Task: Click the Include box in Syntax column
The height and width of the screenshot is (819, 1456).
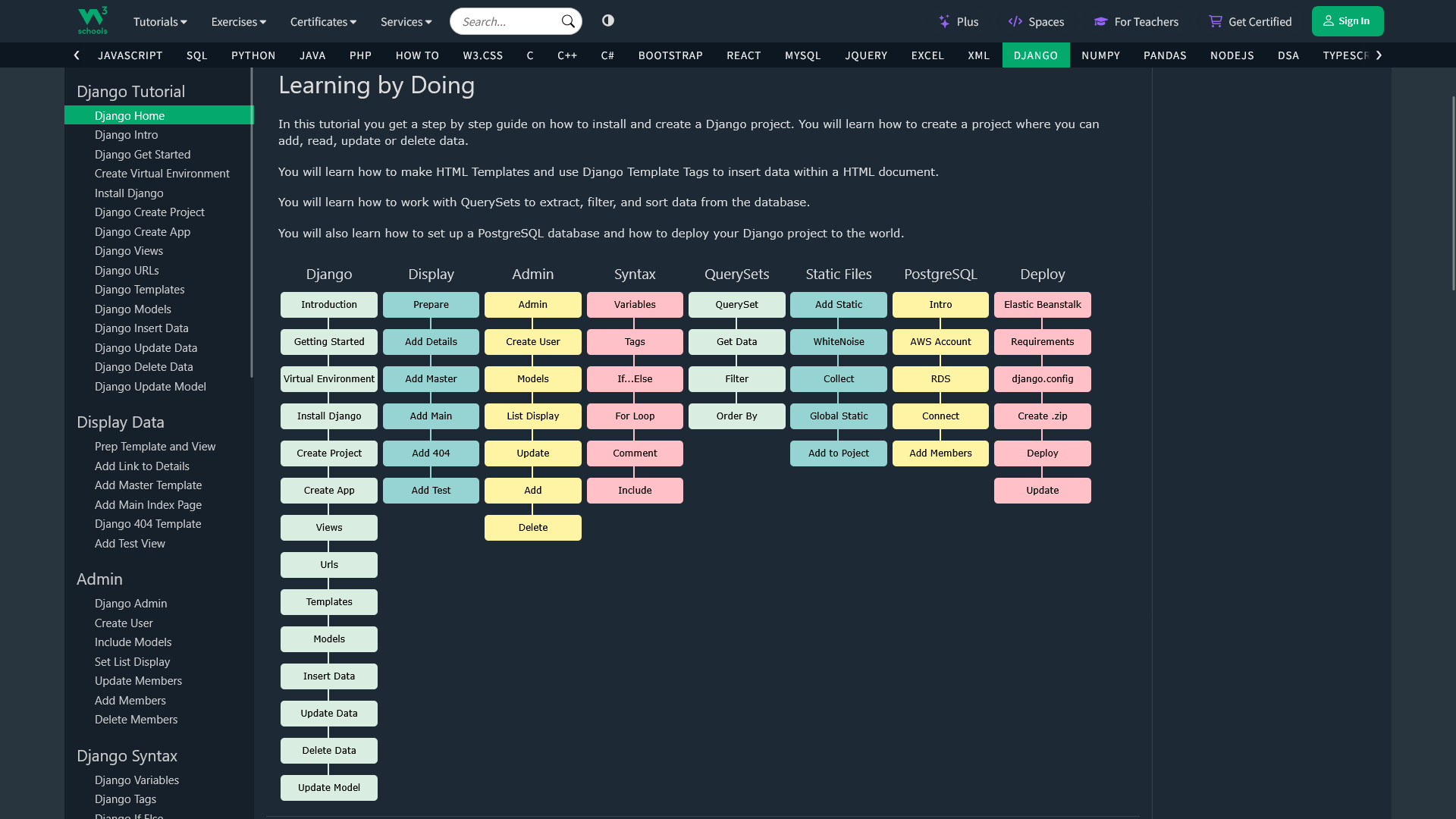Action: tap(635, 491)
